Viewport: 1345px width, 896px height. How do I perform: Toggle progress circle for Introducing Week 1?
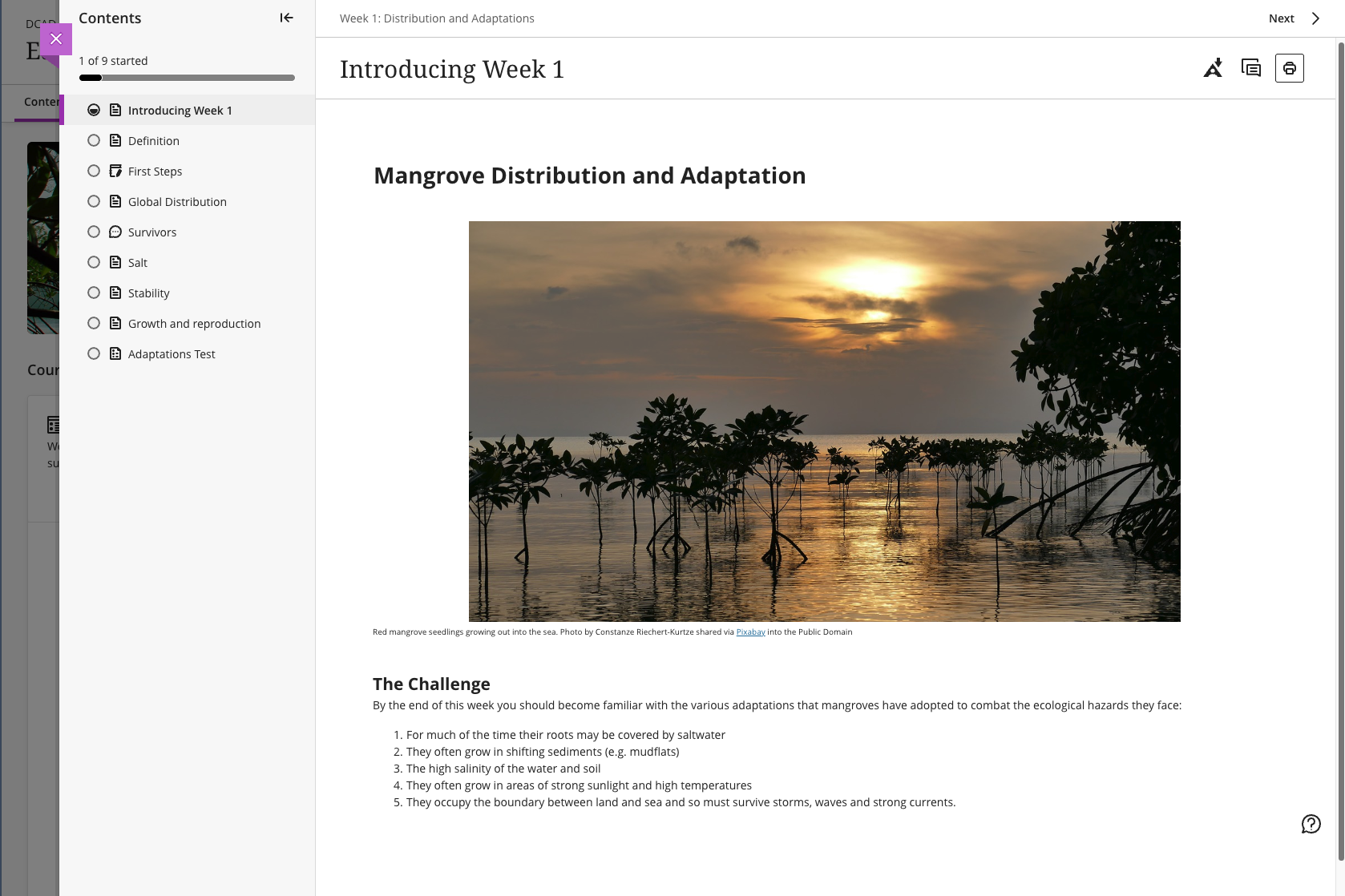pos(94,110)
